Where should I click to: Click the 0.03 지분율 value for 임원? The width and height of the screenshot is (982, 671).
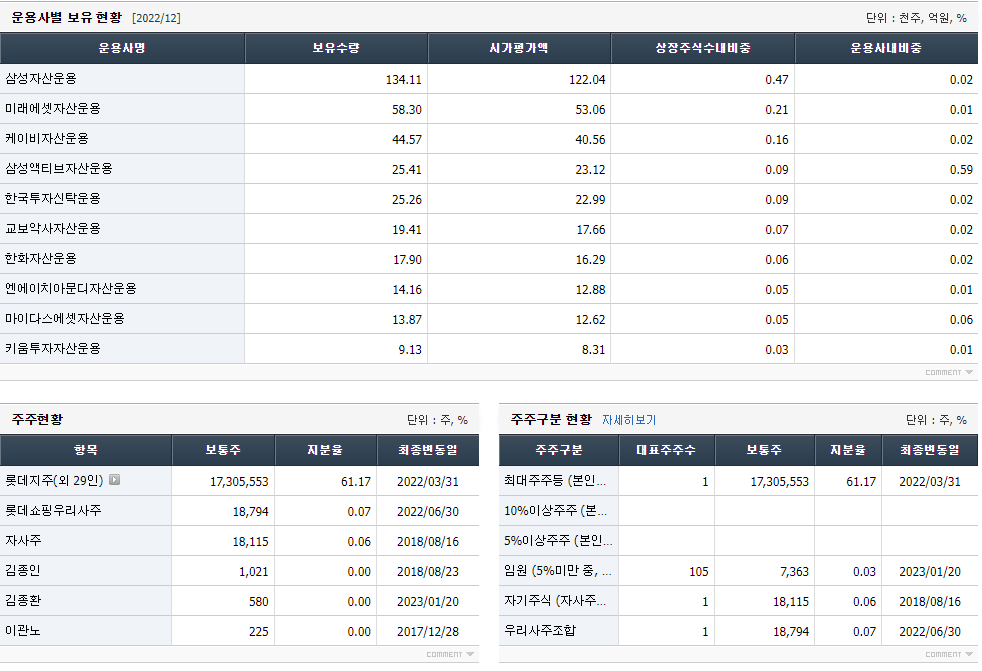pos(864,573)
